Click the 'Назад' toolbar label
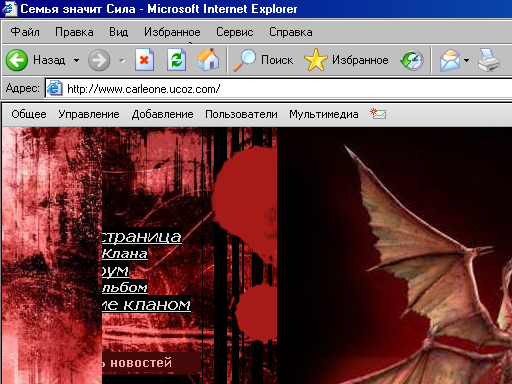Screen dimensions: 512x384 click(49, 60)
